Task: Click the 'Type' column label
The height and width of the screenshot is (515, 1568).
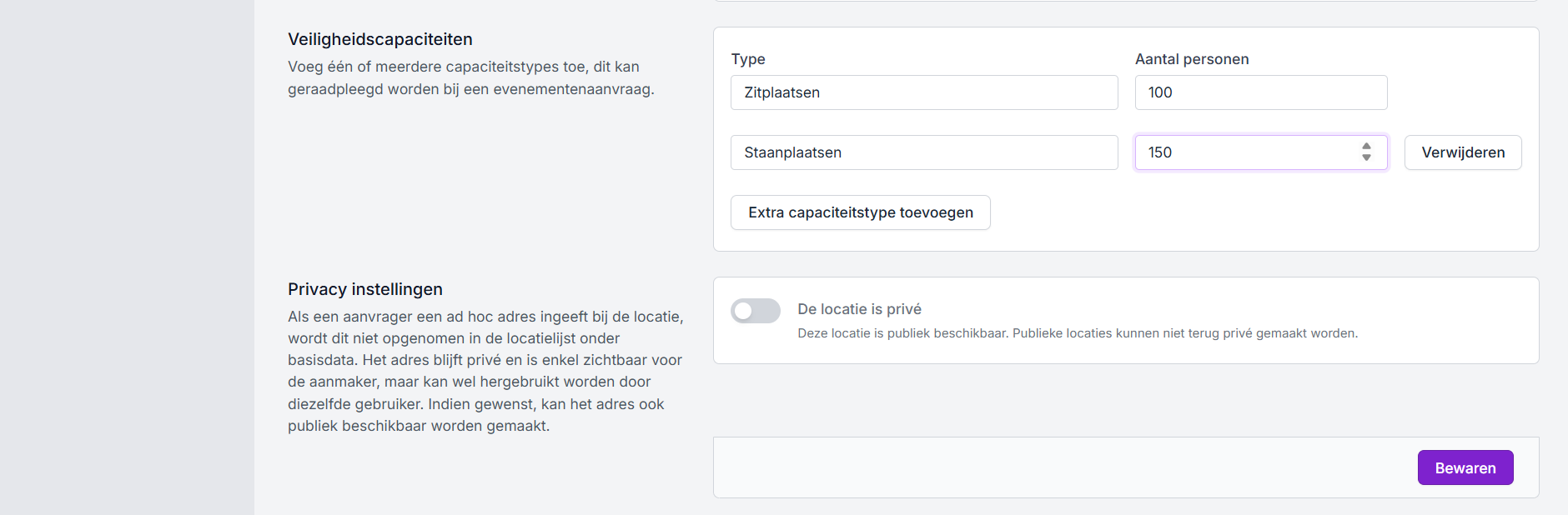Action: 747,59
